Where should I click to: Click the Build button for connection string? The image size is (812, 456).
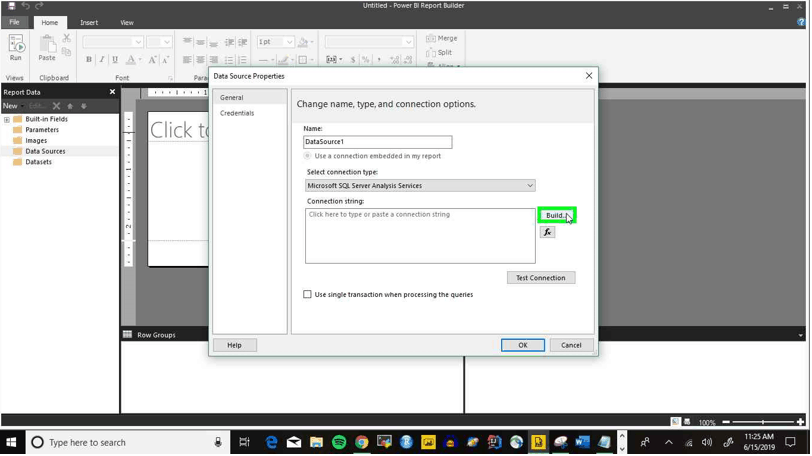pos(557,215)
